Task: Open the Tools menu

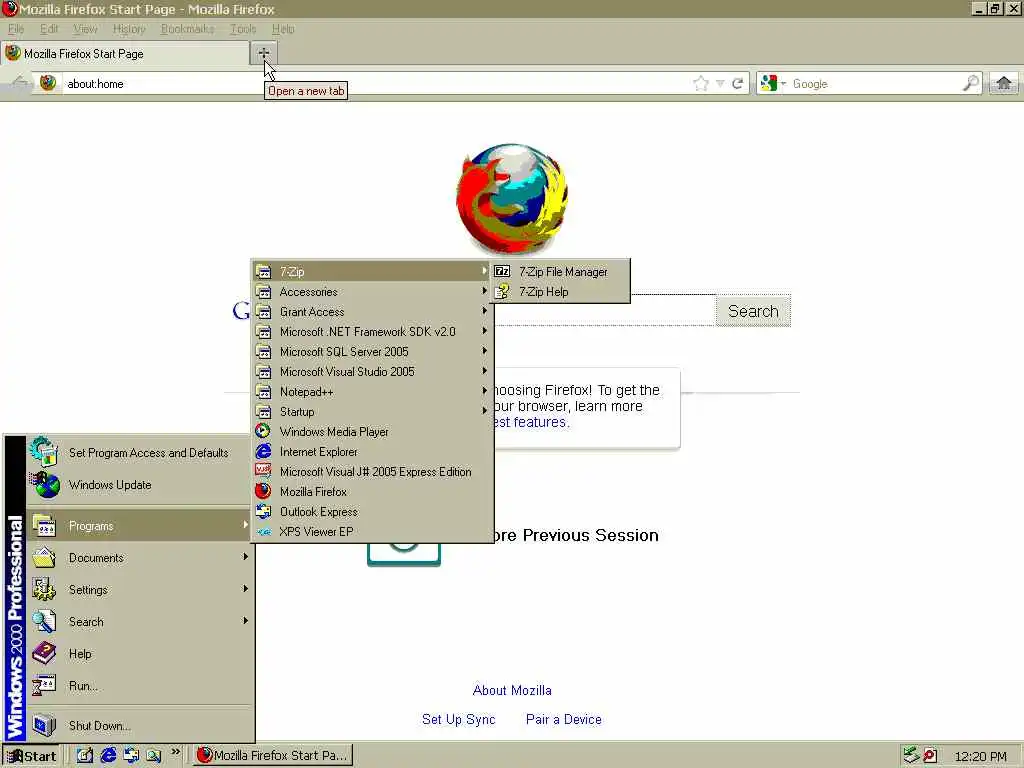Action: tap(243, 29)
